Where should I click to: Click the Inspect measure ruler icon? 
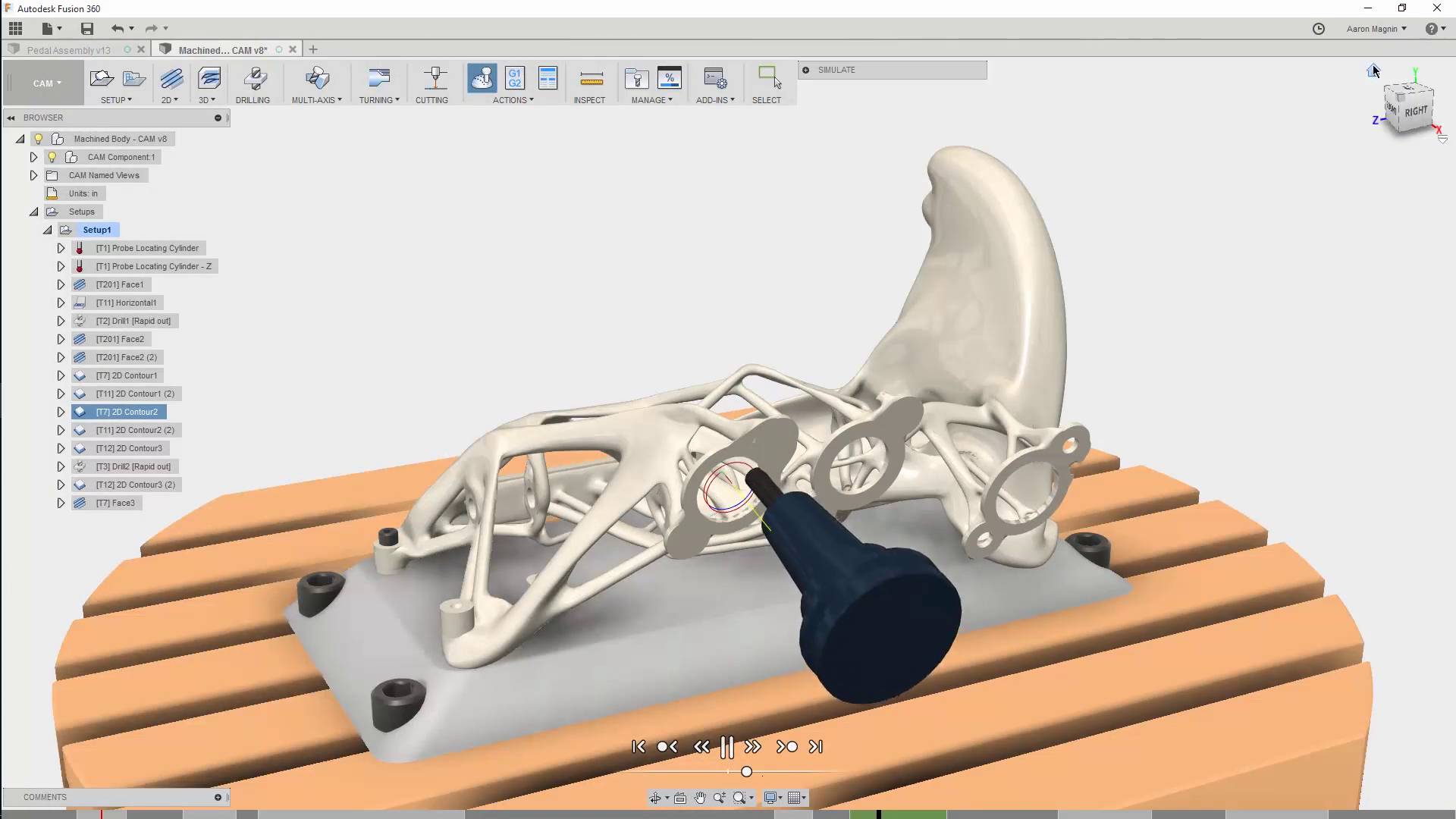coord(591,78)
